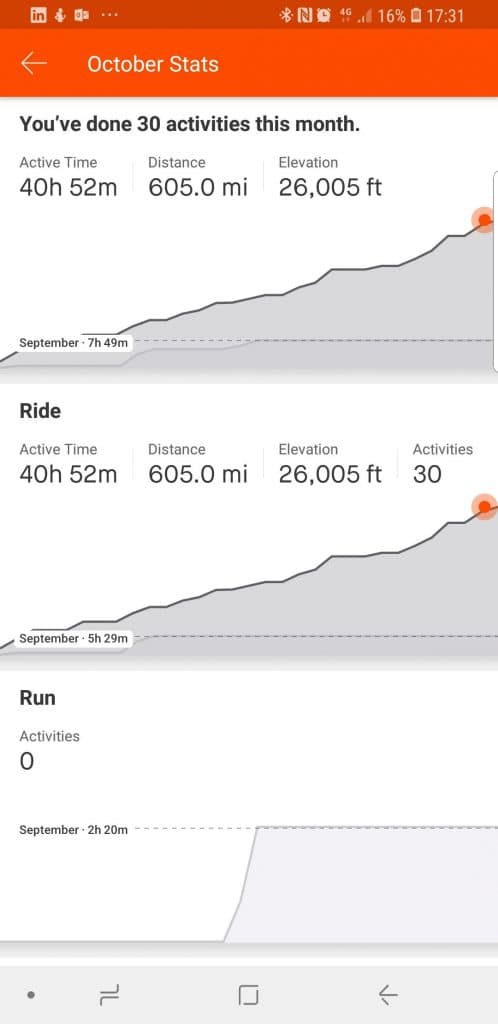Tap the Bluetooth icon in status bar
The width and height of the screenshot is (498, 1024).
(x=285, y=16)
